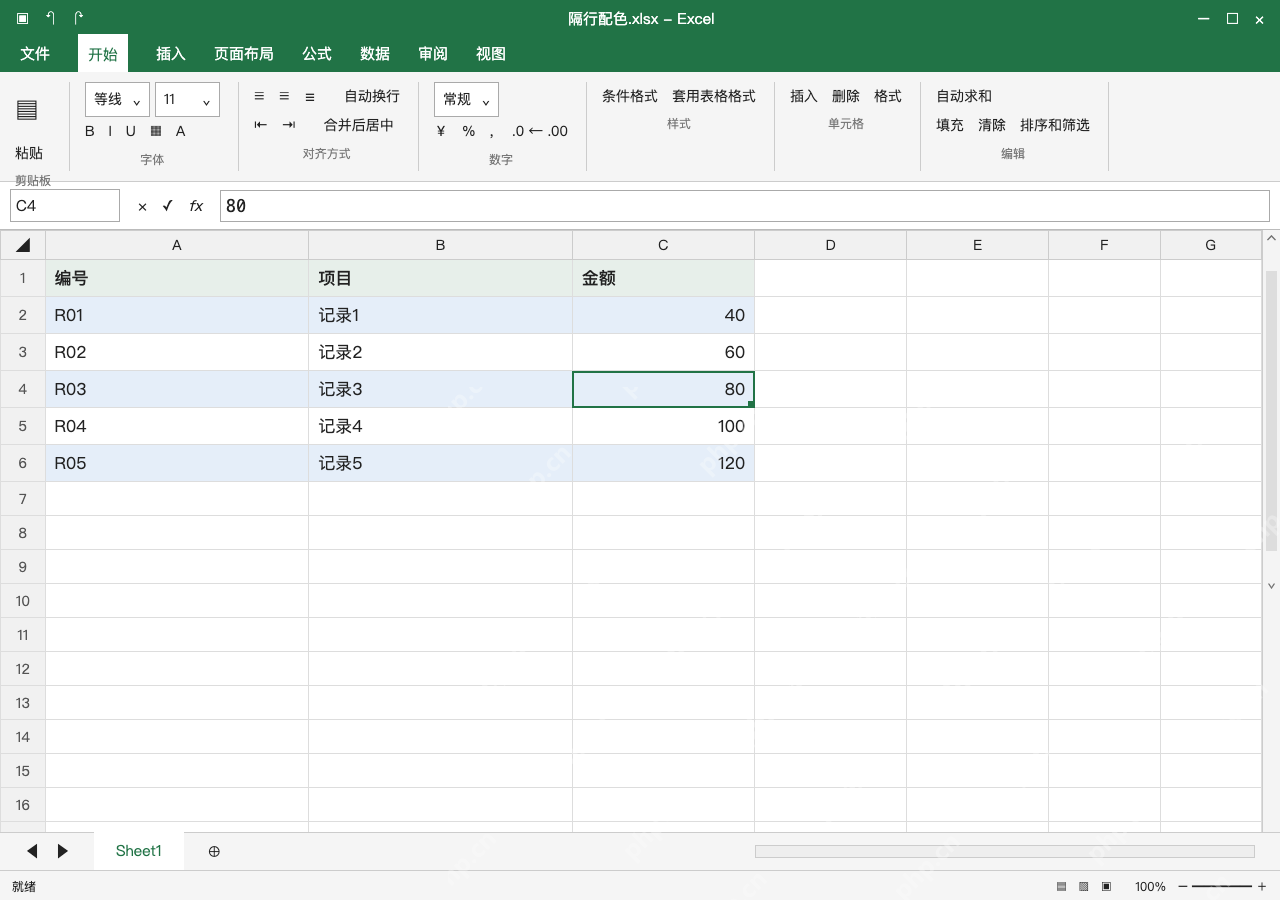Image resolution: width=1280 pixels, height=900 pixels.
Task: Click the 删除 cells button
Action: tap(846, 96)
